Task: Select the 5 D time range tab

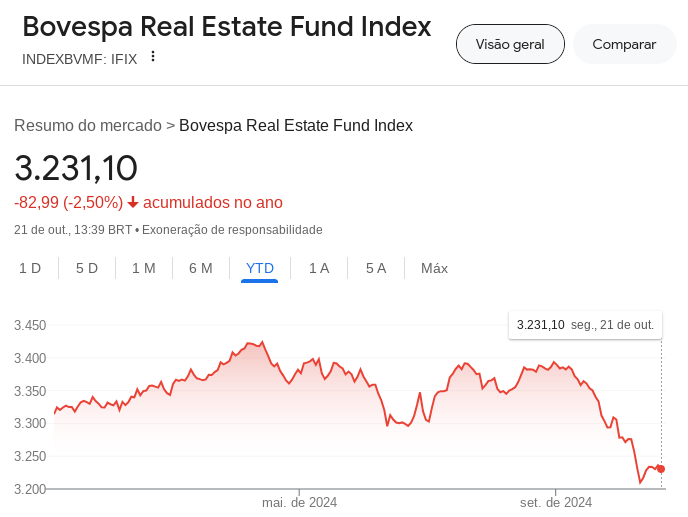Action: pyautogui.click(x=87, y=268)
